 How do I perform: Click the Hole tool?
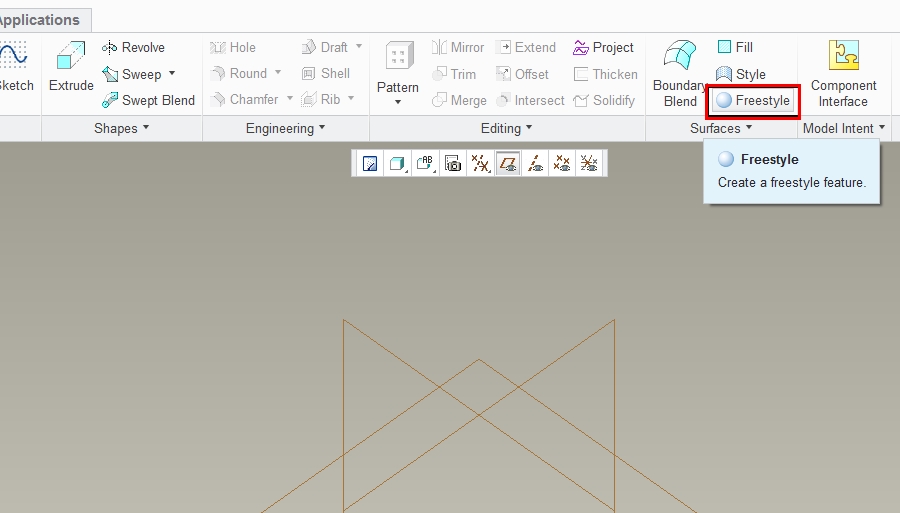232,48
